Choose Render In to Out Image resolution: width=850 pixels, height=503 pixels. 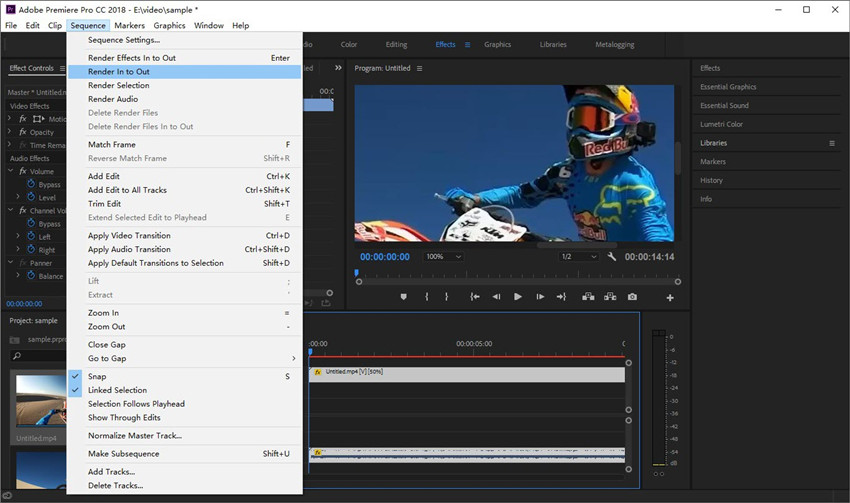(118, 72)
